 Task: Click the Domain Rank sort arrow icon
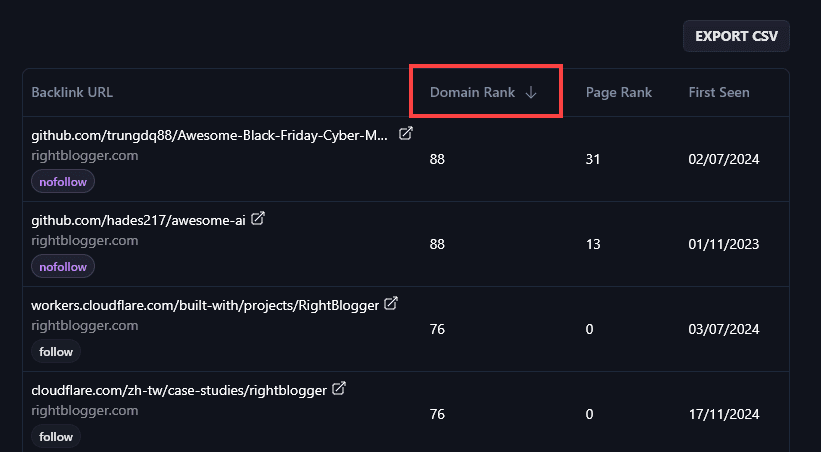click(x=531, y=93)
